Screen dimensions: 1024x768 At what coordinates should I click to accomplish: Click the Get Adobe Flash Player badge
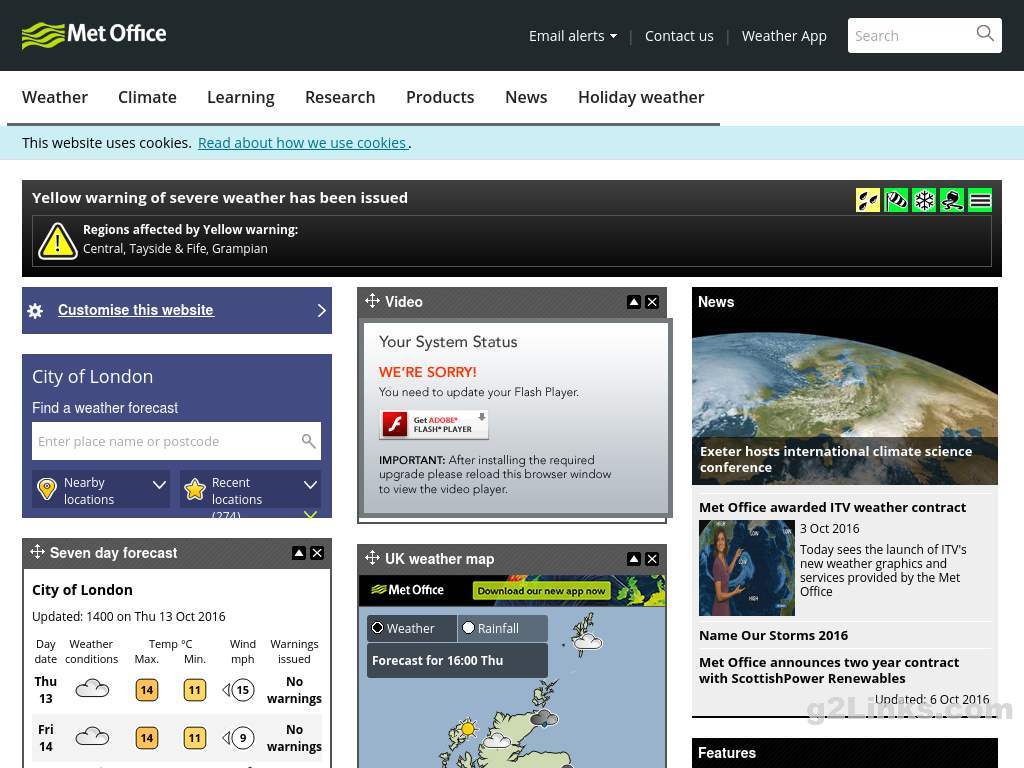pos(434,424)
